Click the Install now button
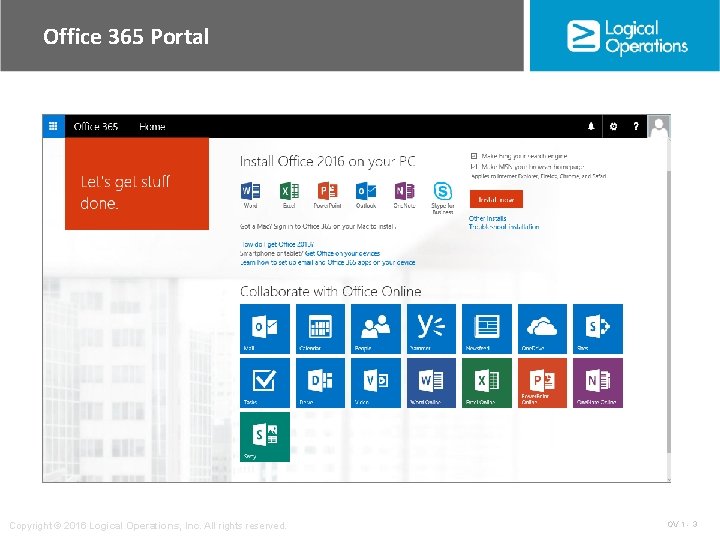This screenshot has height=540, width=720. pyautogui.click(x=496, y=200)
